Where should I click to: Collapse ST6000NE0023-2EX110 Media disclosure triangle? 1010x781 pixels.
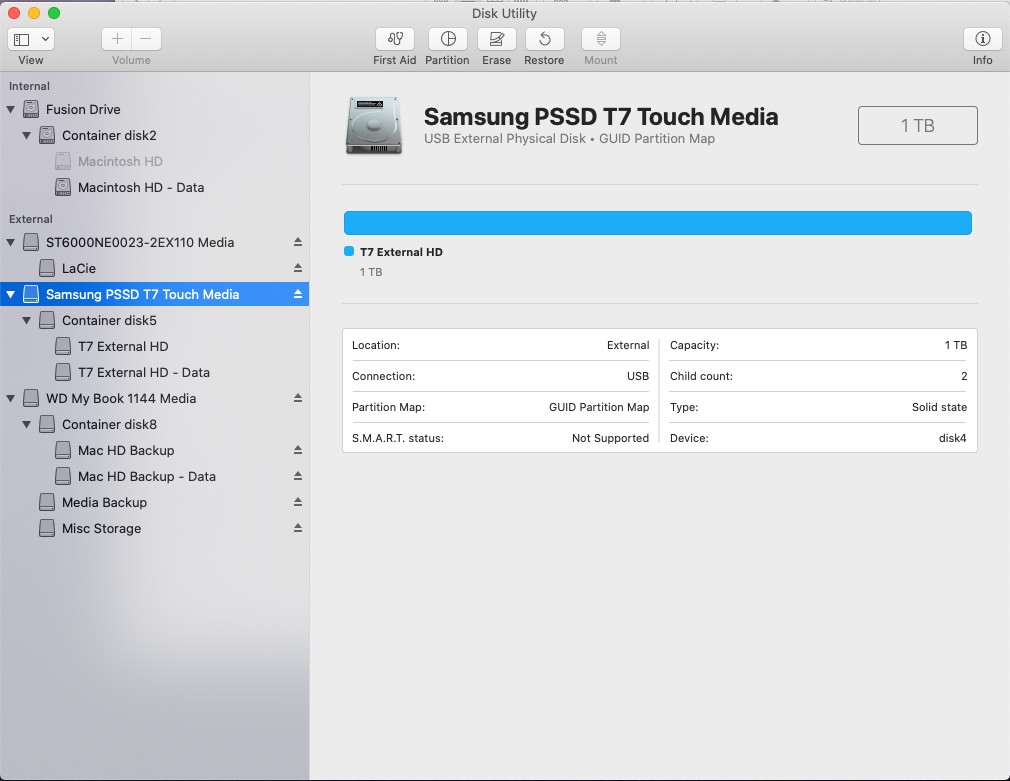pos(10,242)
